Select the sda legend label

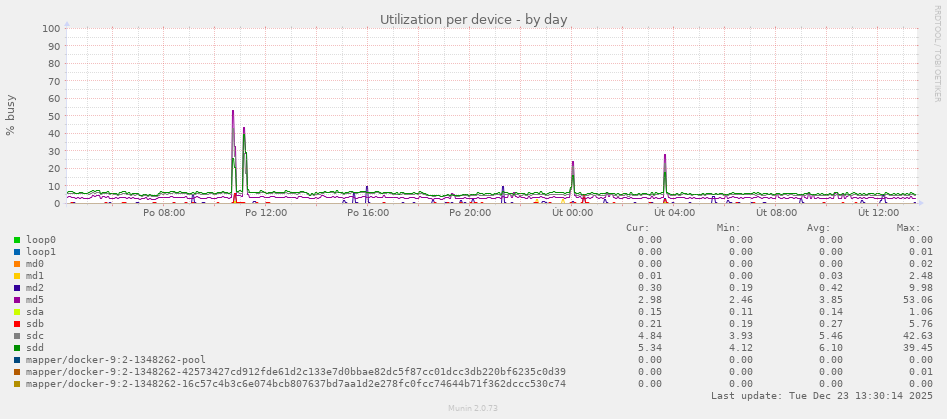(x=35, y=312)
